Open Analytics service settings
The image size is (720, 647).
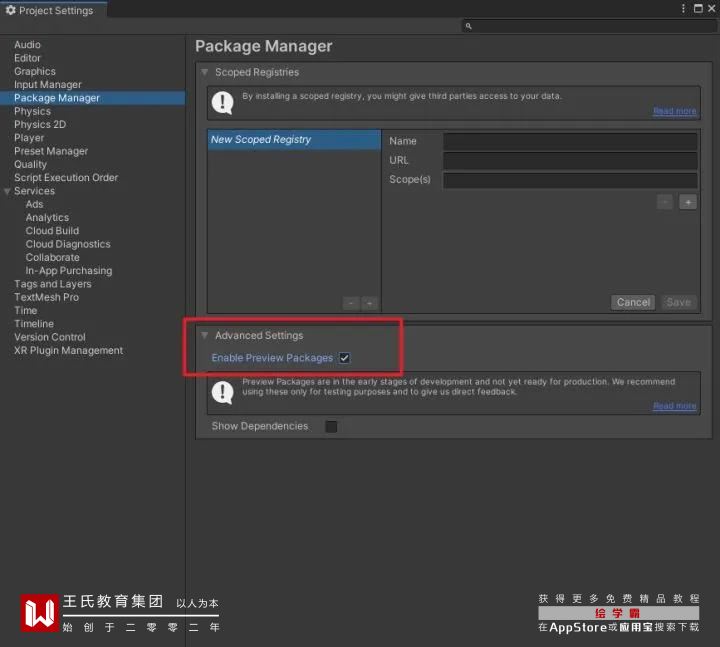47,217
